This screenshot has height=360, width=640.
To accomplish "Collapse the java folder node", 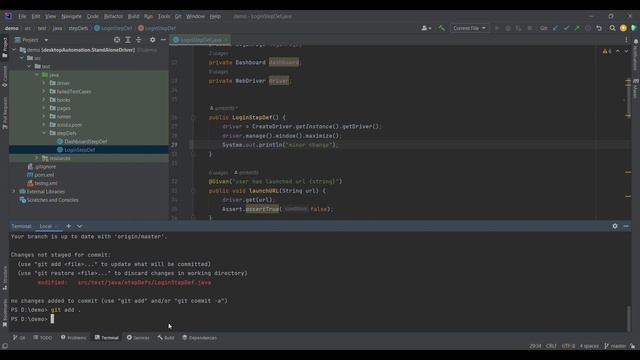I will click(37, 75).
